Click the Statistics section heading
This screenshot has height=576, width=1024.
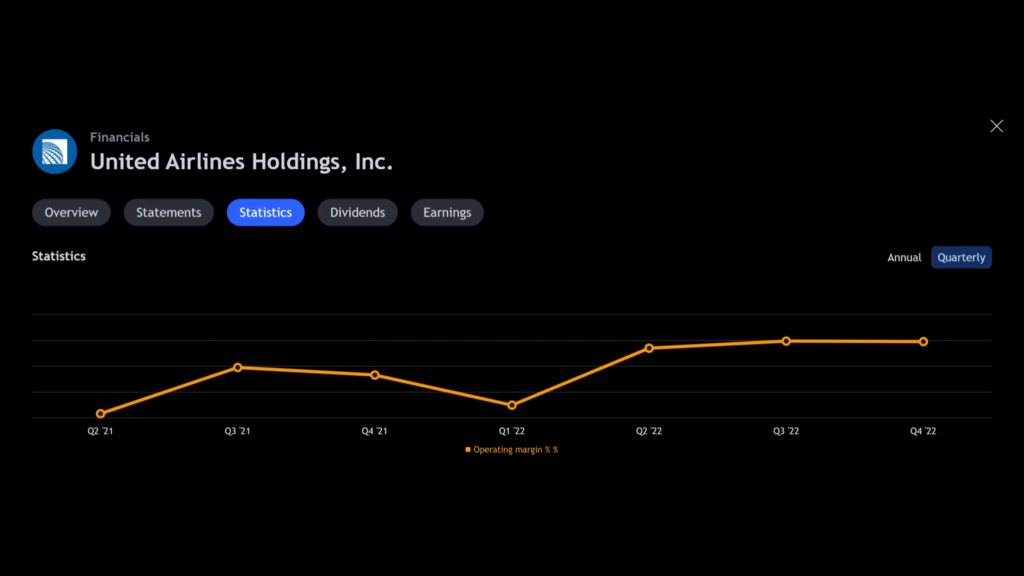59,256
